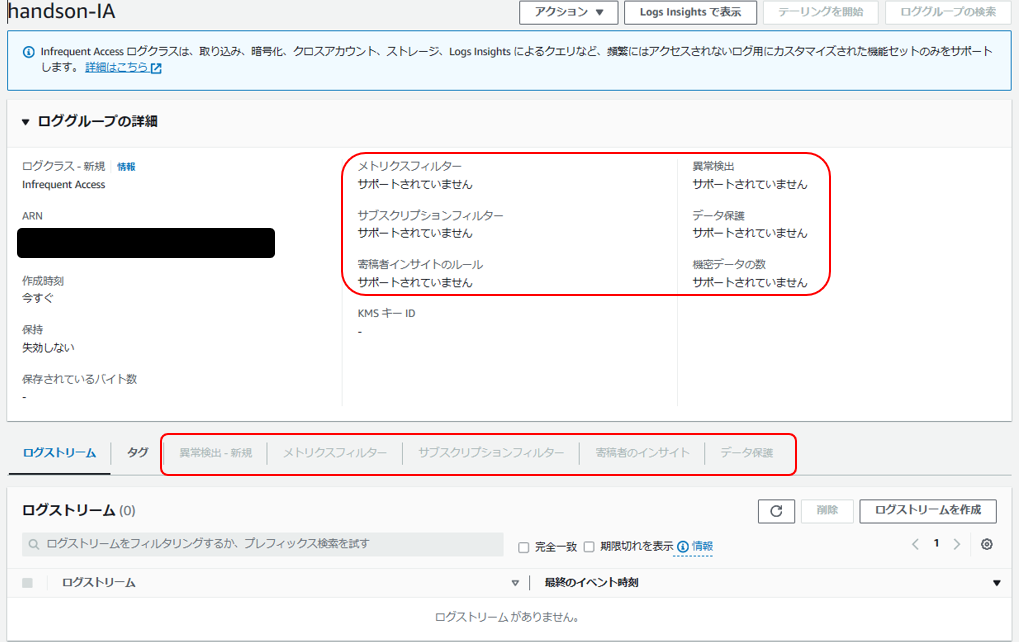Select the 寄稿者のインサイト tab
Image resolution: width=1022 pixels, height=642 pixels.
coord(642,453)
